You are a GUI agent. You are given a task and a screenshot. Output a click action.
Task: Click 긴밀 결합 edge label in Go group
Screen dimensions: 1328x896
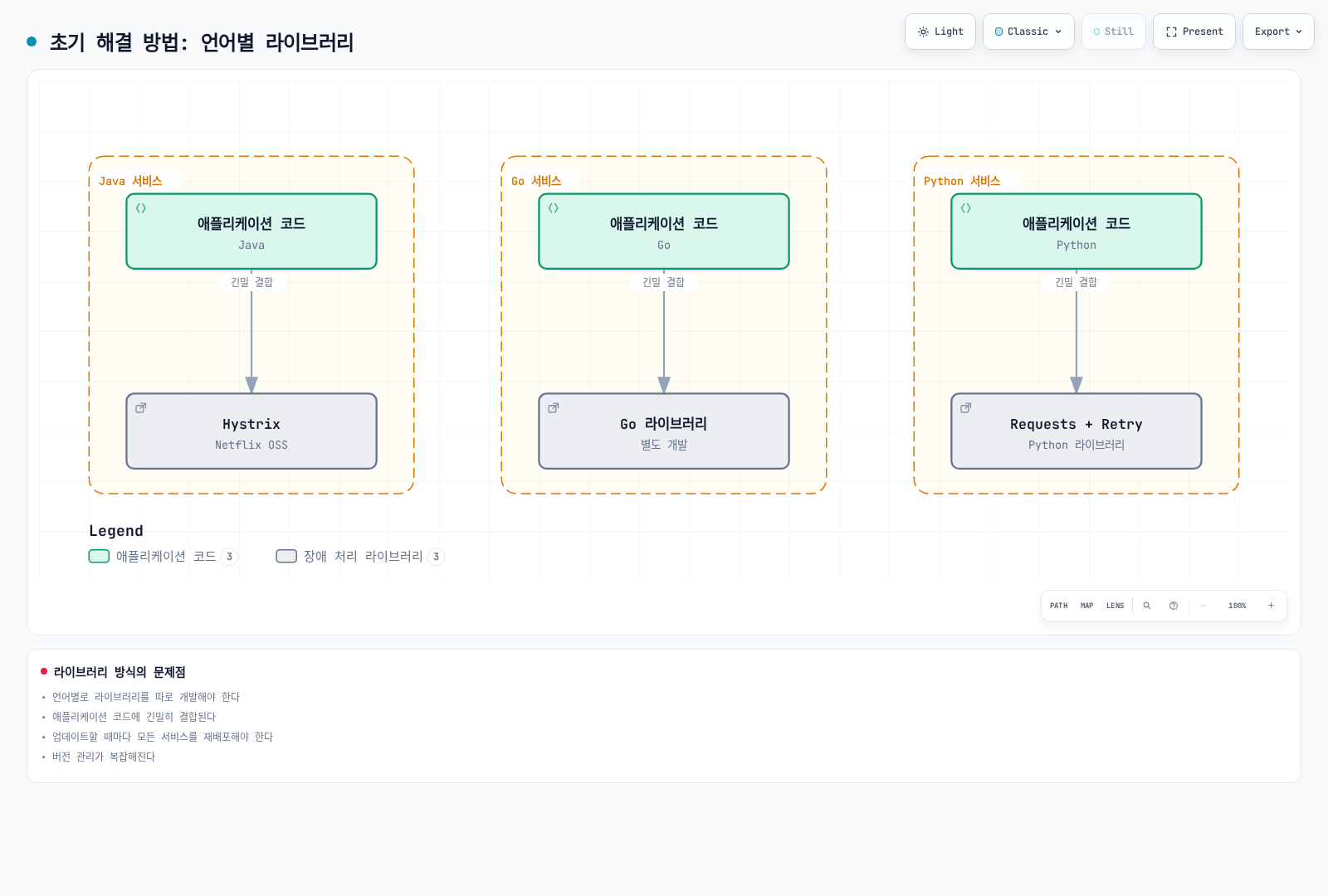664,282
